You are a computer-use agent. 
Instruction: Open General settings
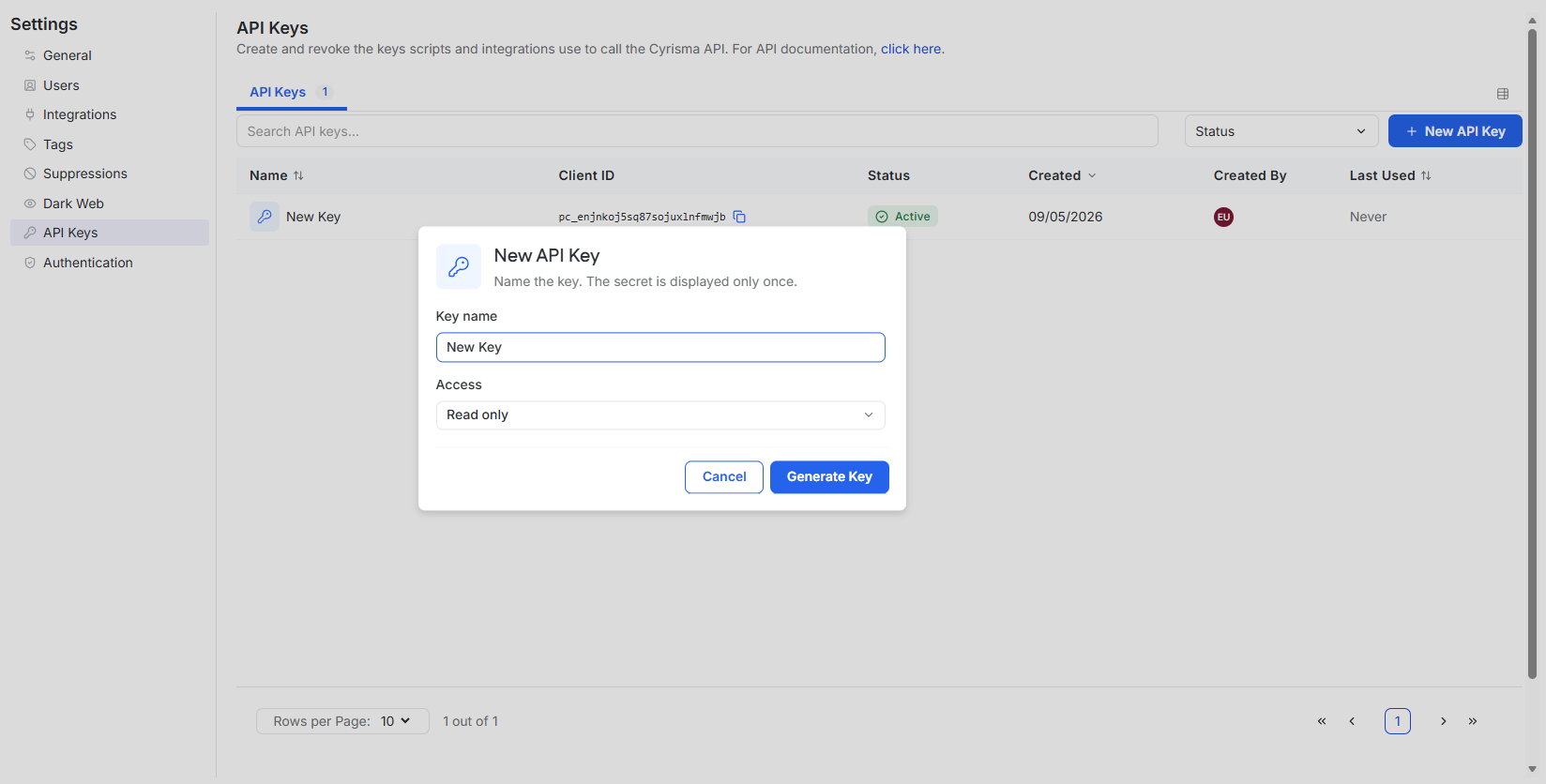click(x=110, y=55)
